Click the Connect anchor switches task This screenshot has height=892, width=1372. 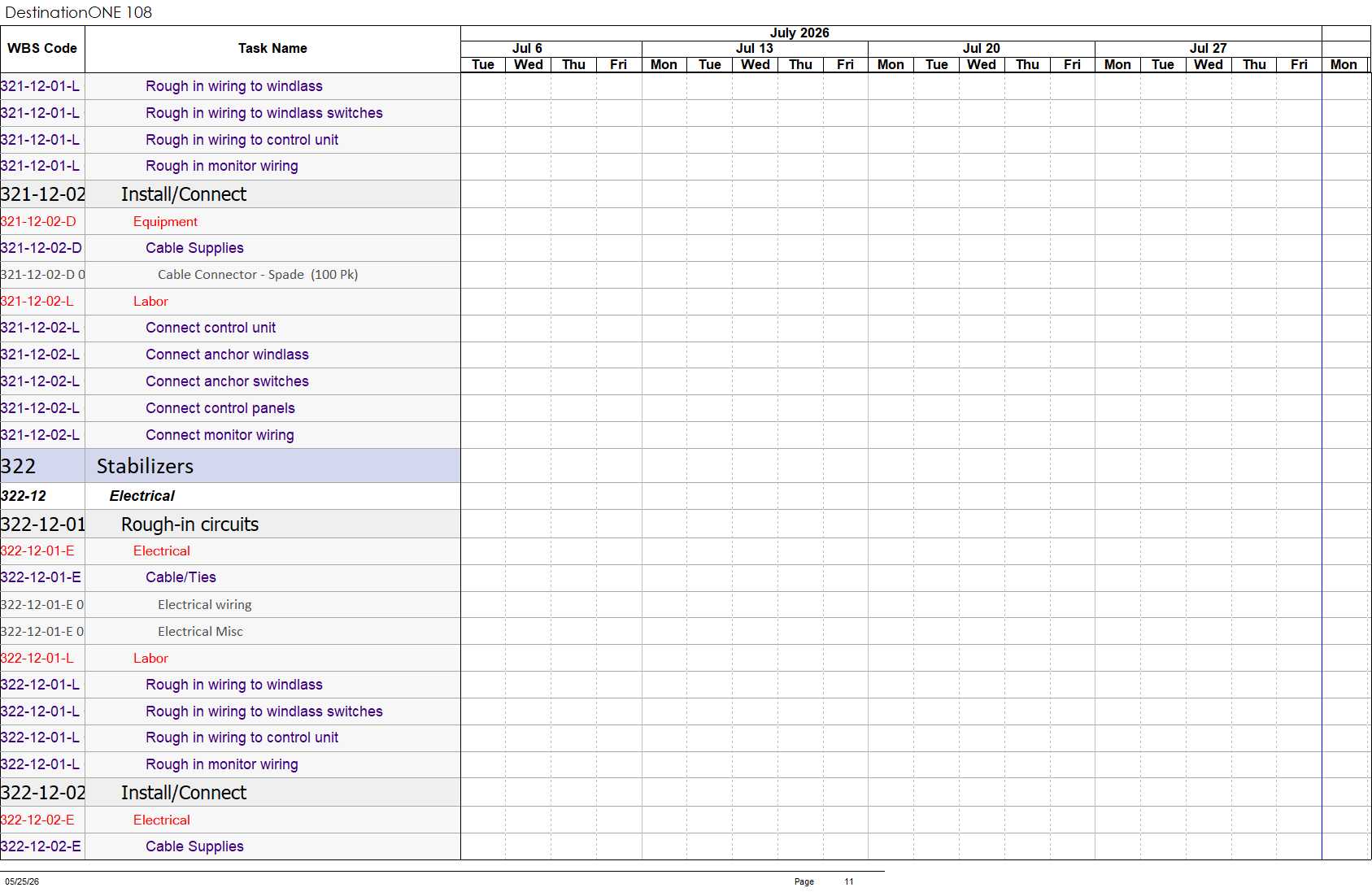227,381
